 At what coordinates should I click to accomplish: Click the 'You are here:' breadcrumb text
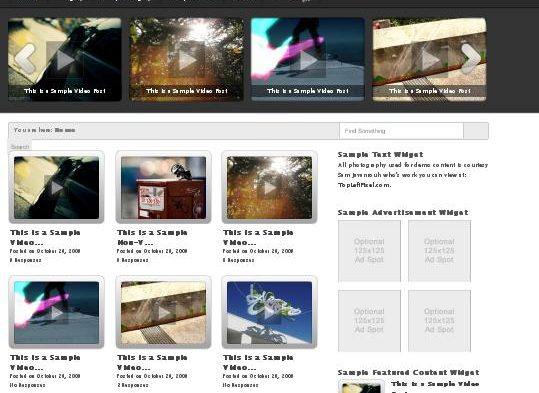click(x=33, y=130)
